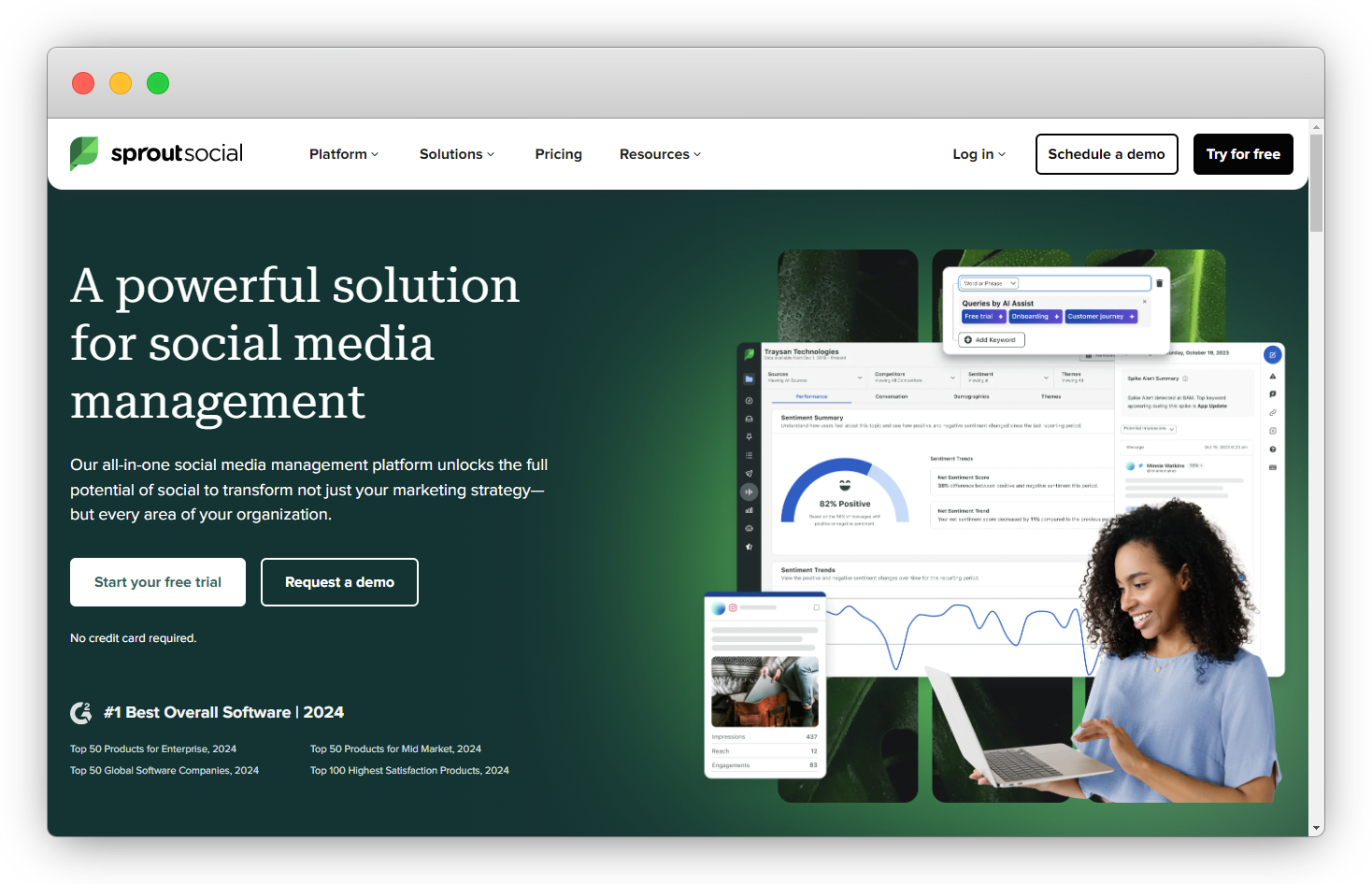1372x884 pixels.
Task: Click the Smart Inbox tray icon
Action: click(749, 419)
